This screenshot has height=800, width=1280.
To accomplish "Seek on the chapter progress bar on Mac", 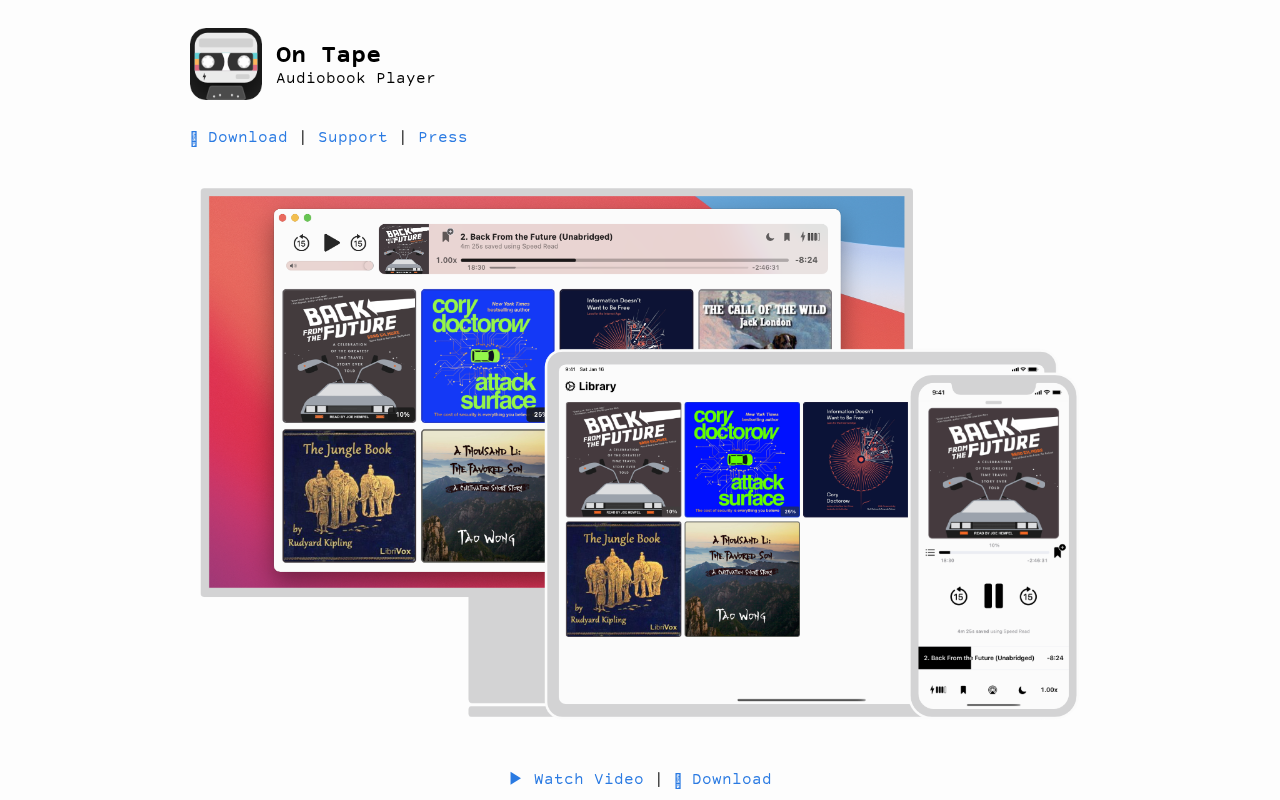I will click(624, 260).
